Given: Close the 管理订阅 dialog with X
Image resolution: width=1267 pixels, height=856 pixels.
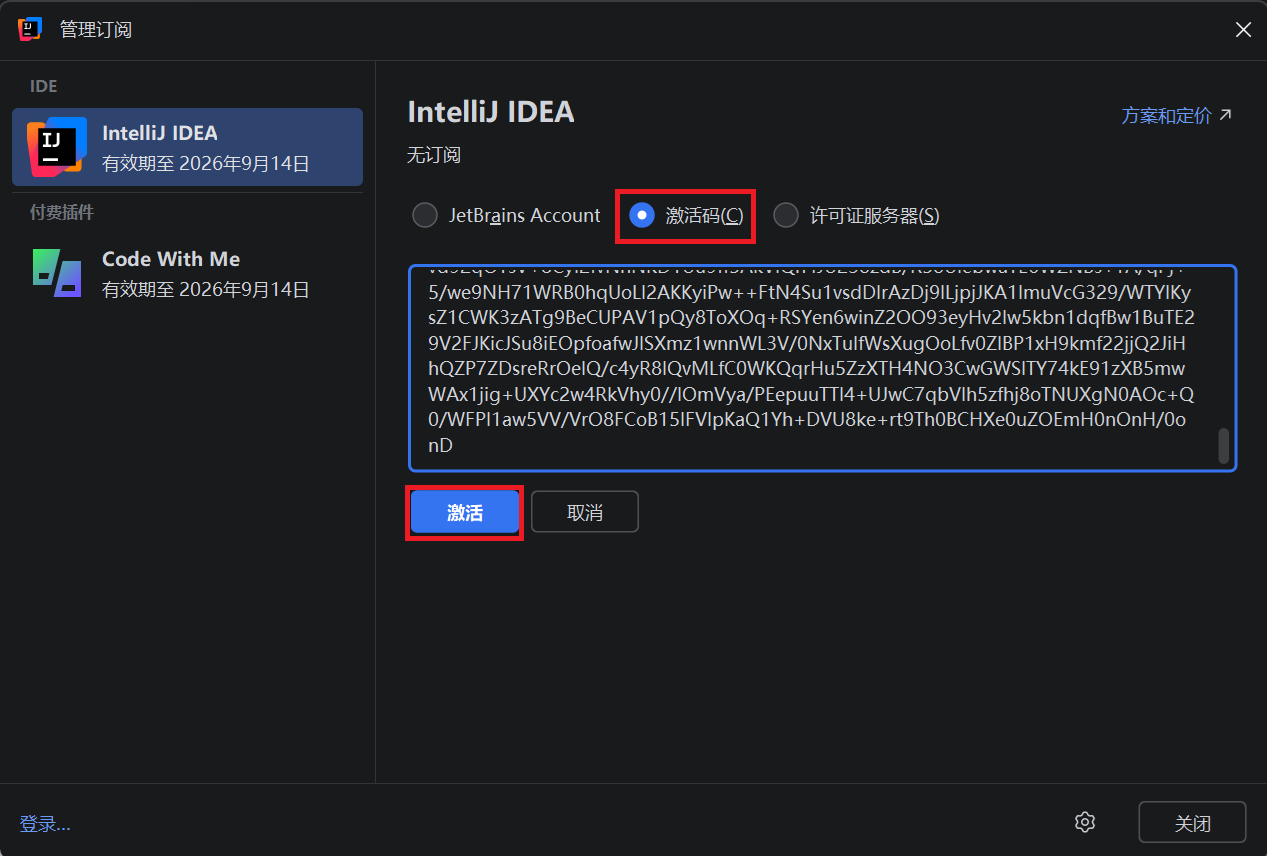Looking at the screenshot, I should click(1243, 30).
